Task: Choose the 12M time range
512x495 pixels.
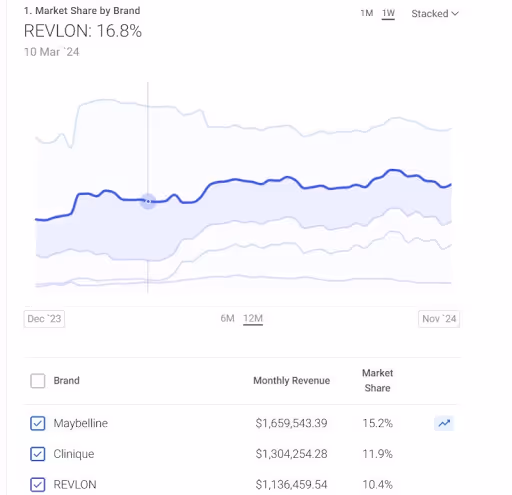Action: click(x=253, y=318)
